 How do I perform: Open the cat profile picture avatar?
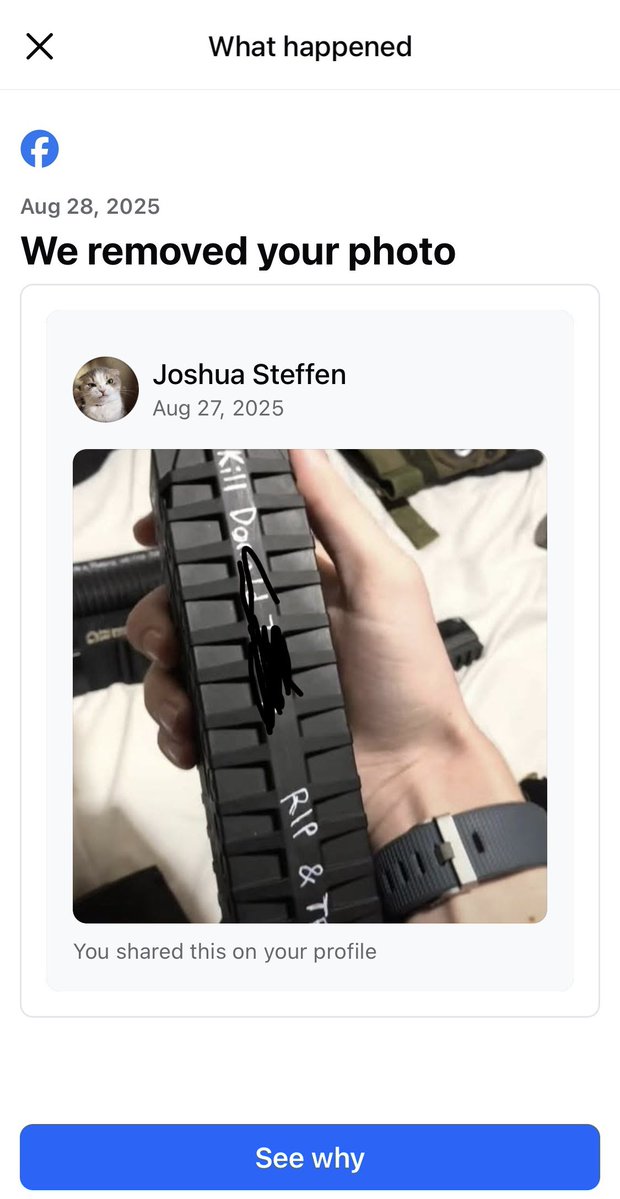click(x=105, y=389)
